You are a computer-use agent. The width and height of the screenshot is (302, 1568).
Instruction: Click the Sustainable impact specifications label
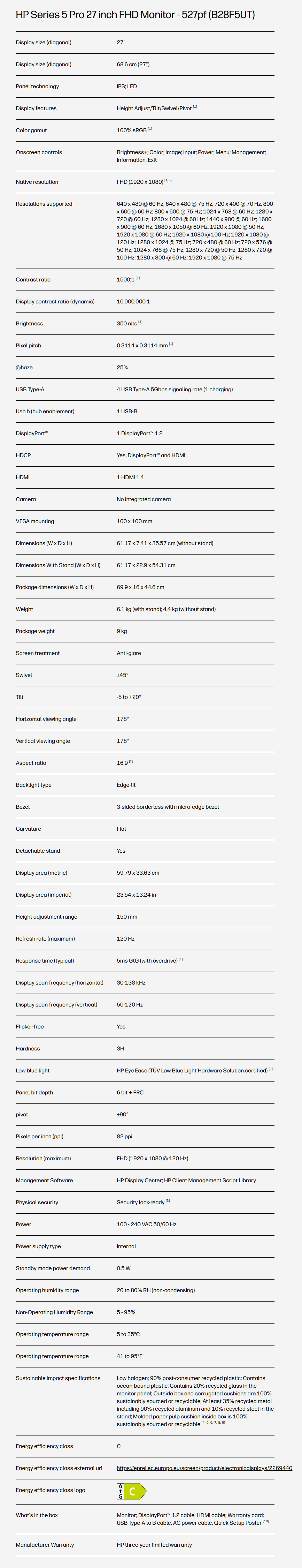coord(58,1378)
